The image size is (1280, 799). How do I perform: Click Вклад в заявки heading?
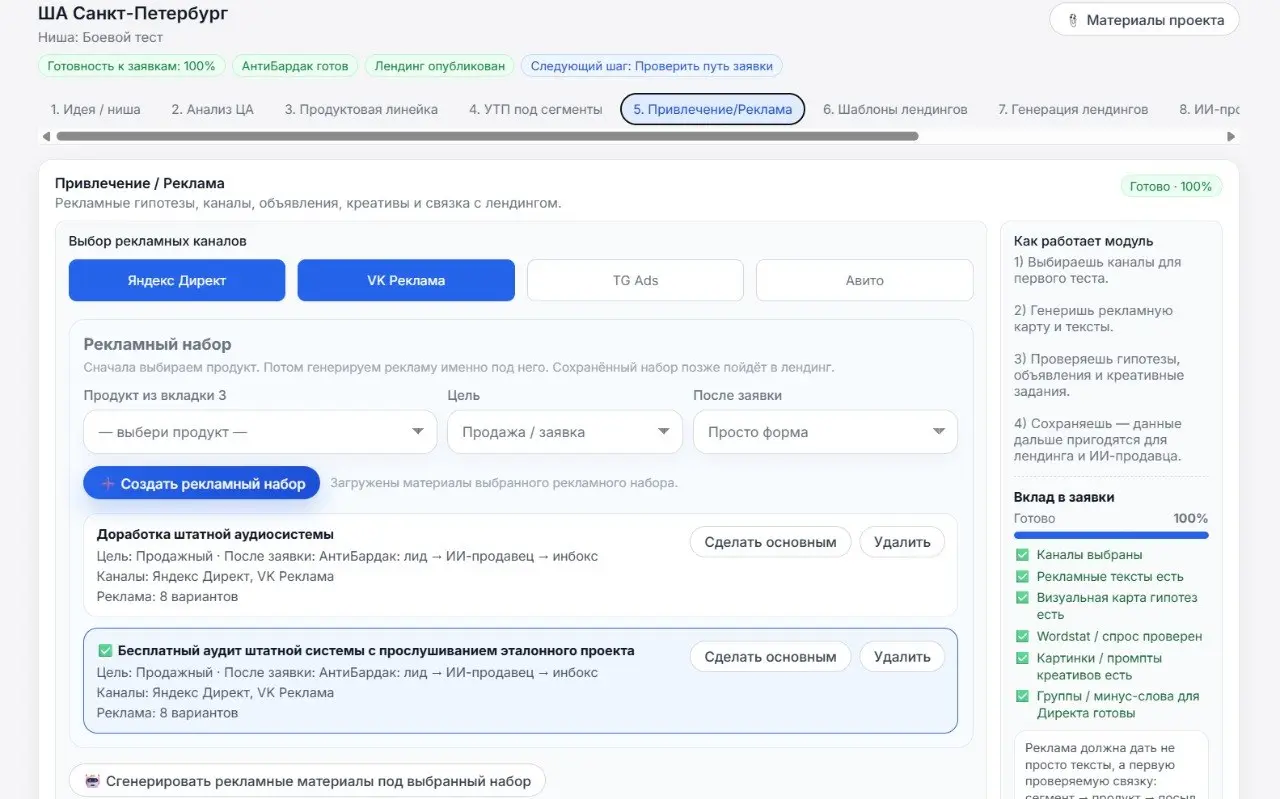pos(1064,497)
